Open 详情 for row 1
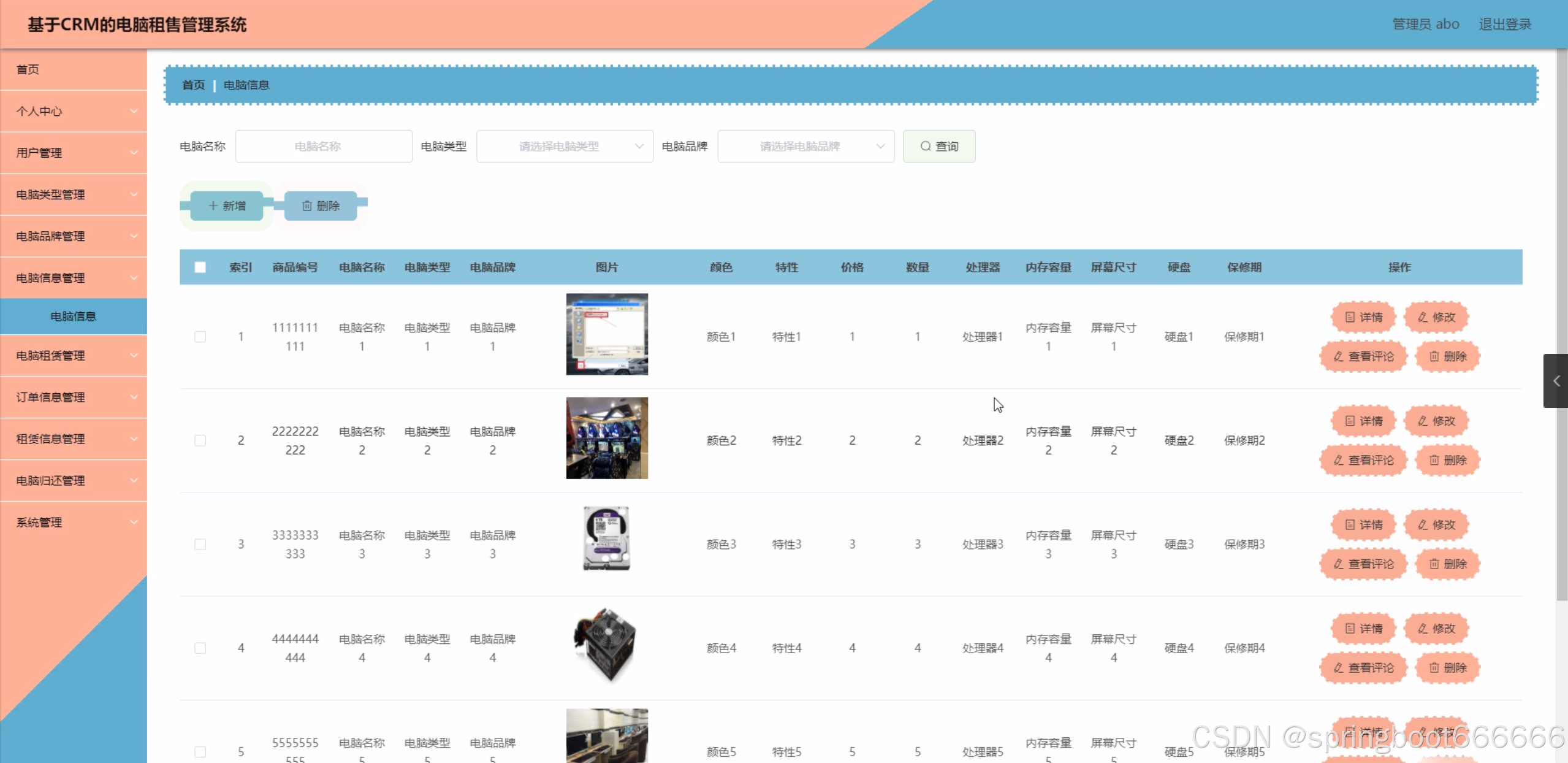 coord(1363,317)
